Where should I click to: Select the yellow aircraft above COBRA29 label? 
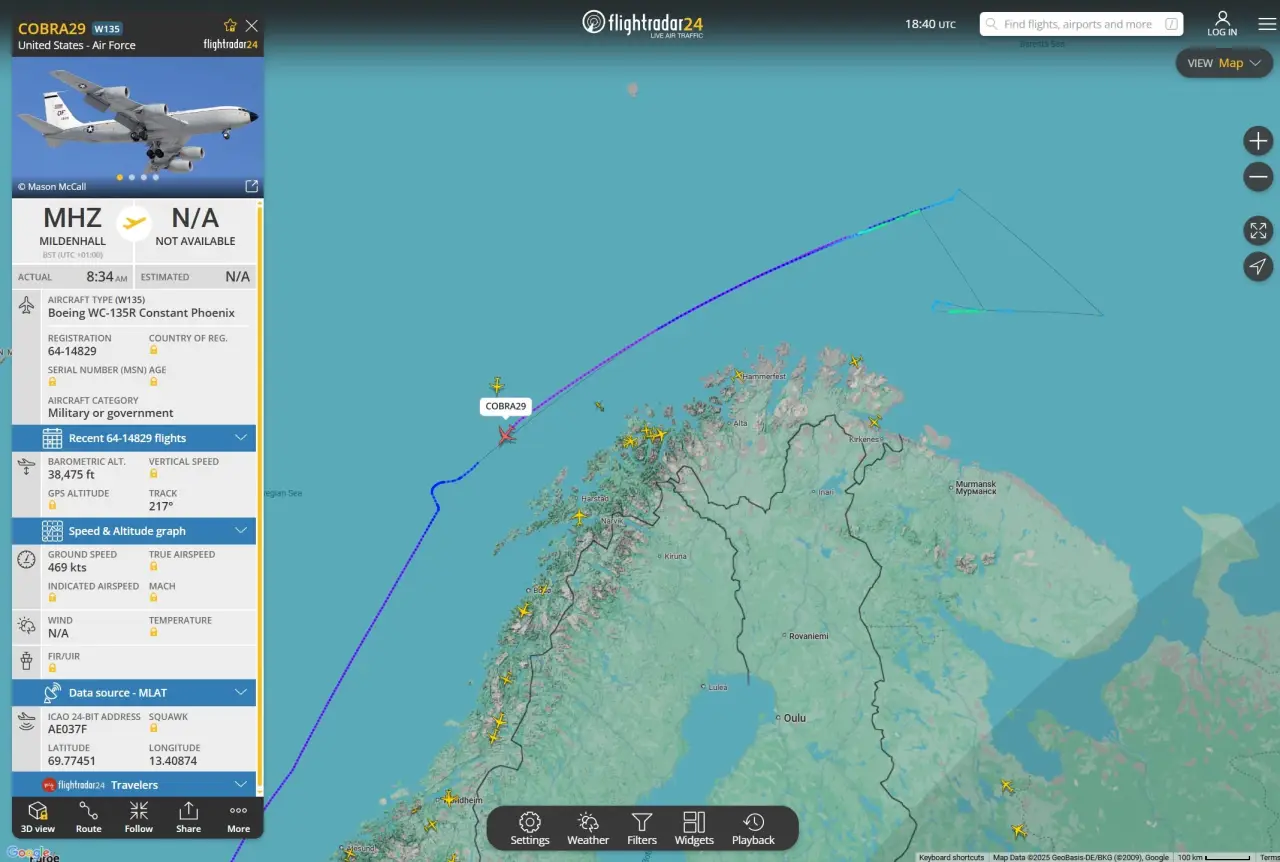click(x=497, y=385)
